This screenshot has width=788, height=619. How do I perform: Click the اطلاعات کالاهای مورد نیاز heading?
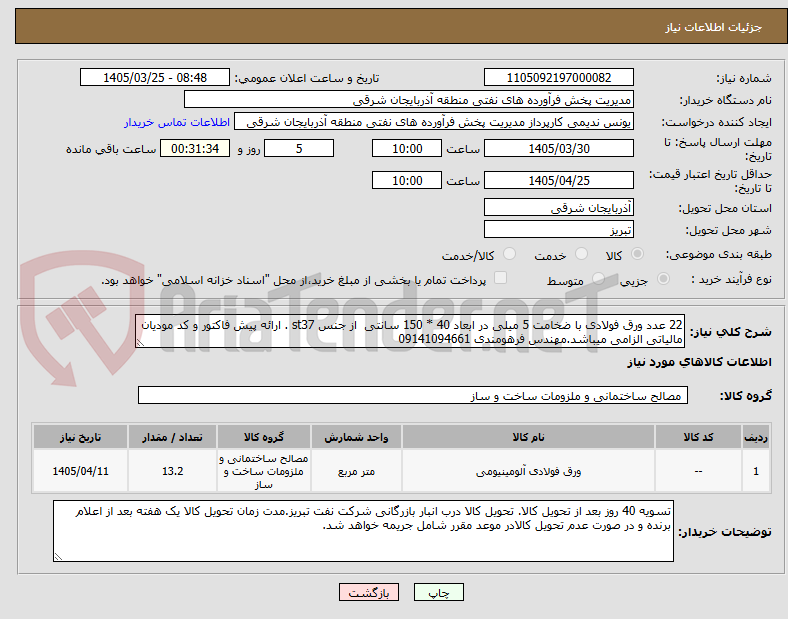(699, 362)
